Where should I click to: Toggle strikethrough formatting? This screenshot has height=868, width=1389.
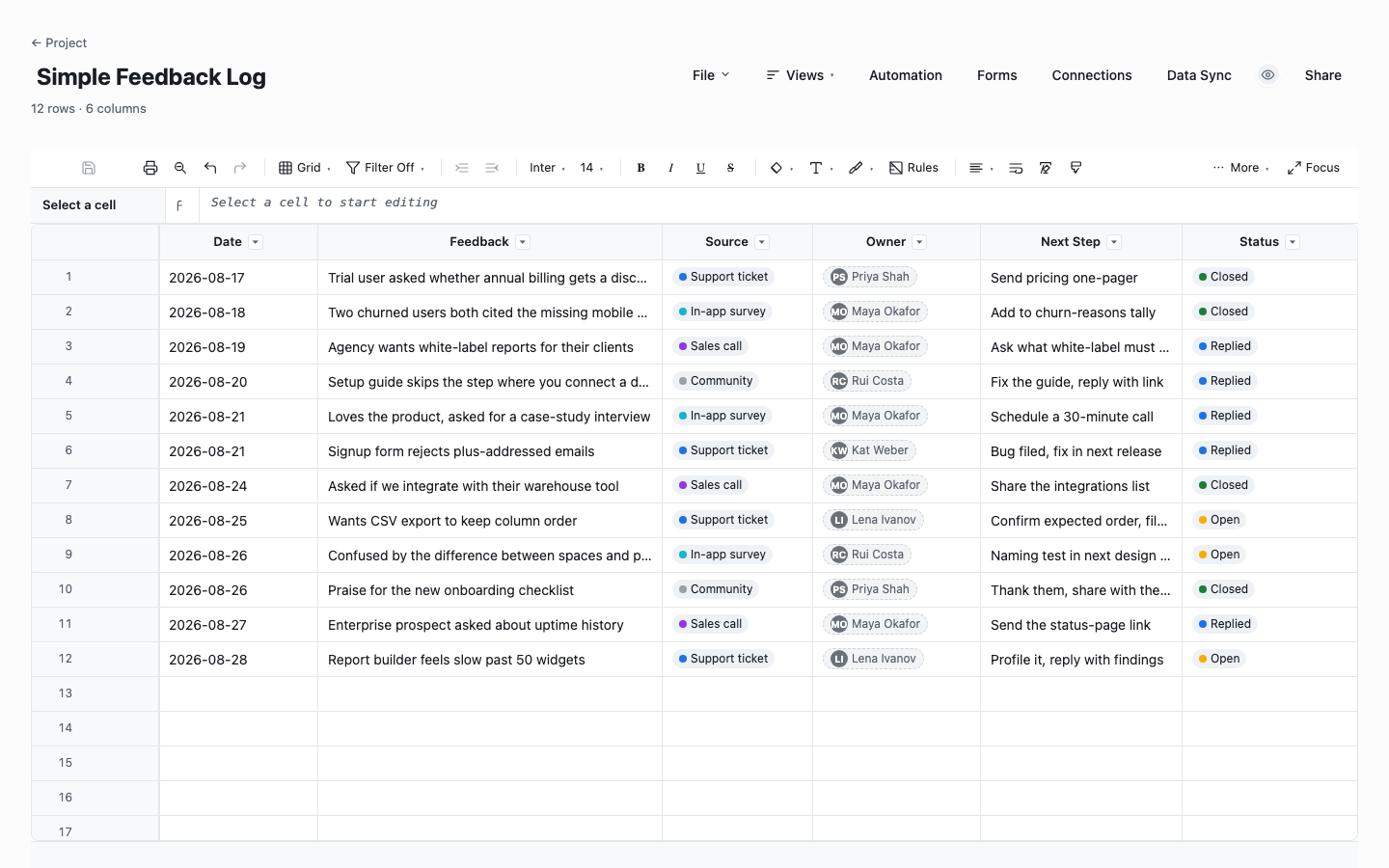pyautogui.click(x=730, y=168)
